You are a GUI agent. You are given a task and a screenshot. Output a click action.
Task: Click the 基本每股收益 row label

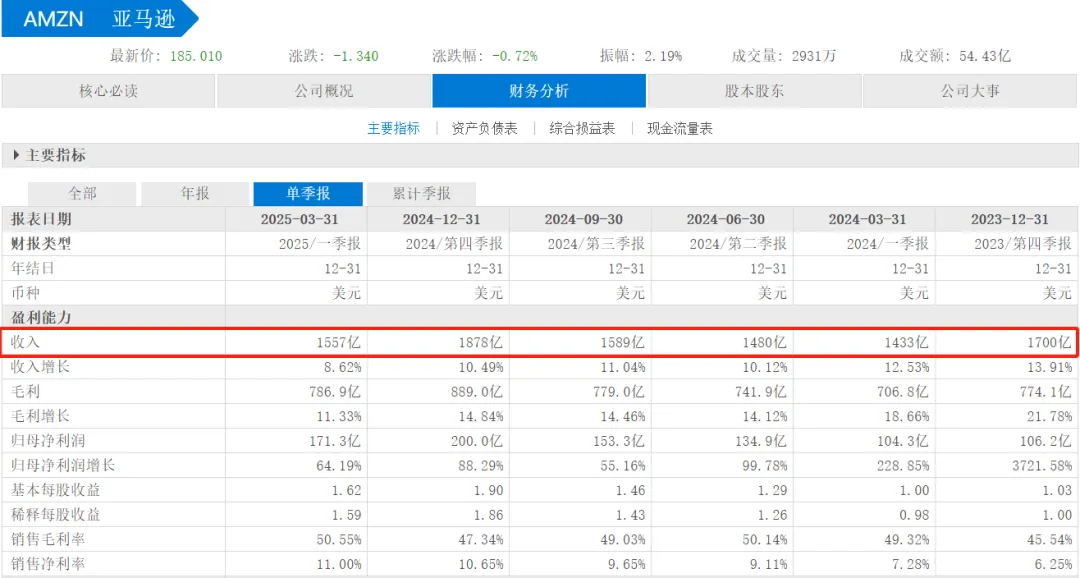tap(55, 491)
